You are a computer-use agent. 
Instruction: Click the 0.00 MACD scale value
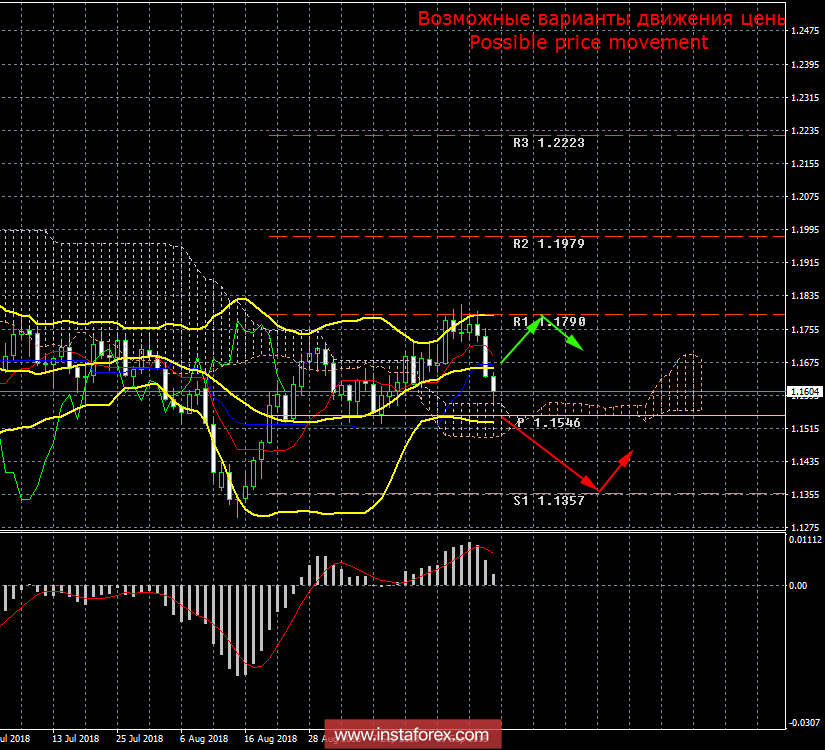click(798, 586)
